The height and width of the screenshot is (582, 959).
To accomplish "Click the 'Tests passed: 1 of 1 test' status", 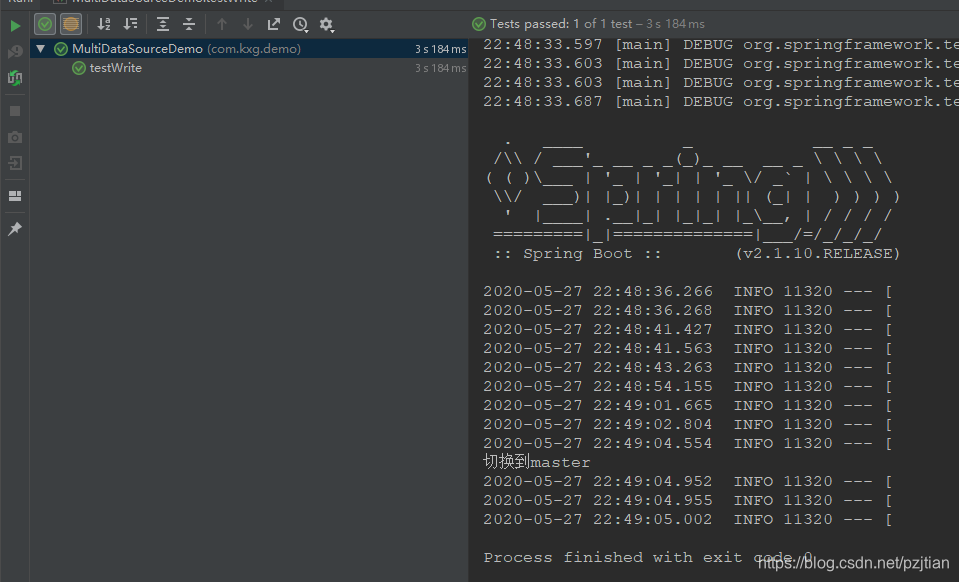I will [x=588, y=24].
